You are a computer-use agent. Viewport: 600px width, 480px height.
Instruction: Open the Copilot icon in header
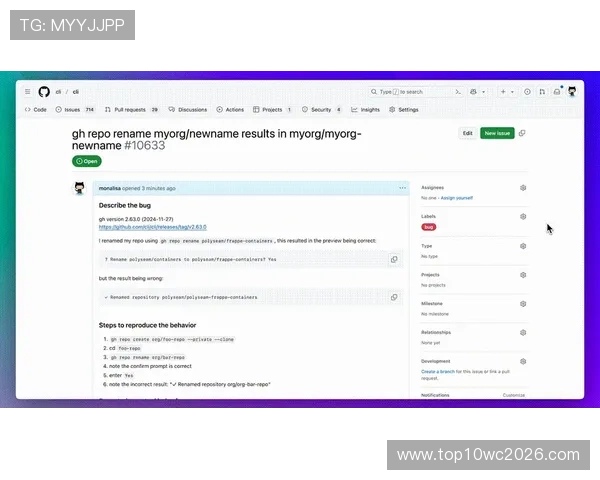pyautogui.click(x=473, y=92)
